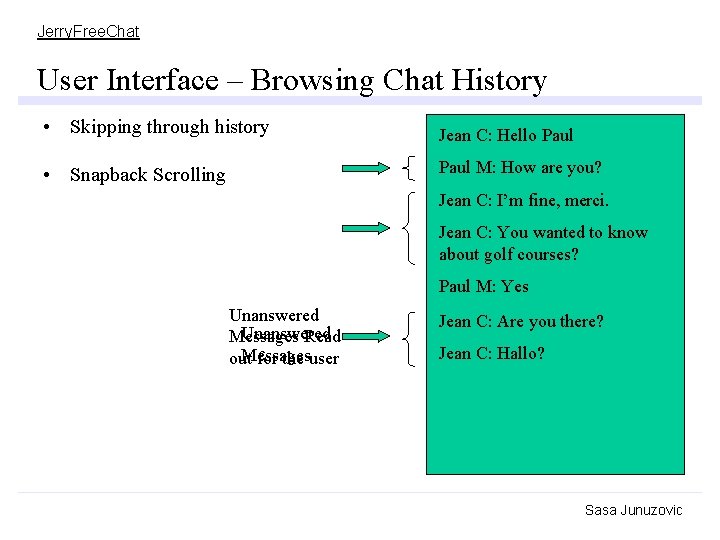
Task: Click the 'Unanswered Messages Read out' label
Action: pyautogui.click(x=285, y=337)
